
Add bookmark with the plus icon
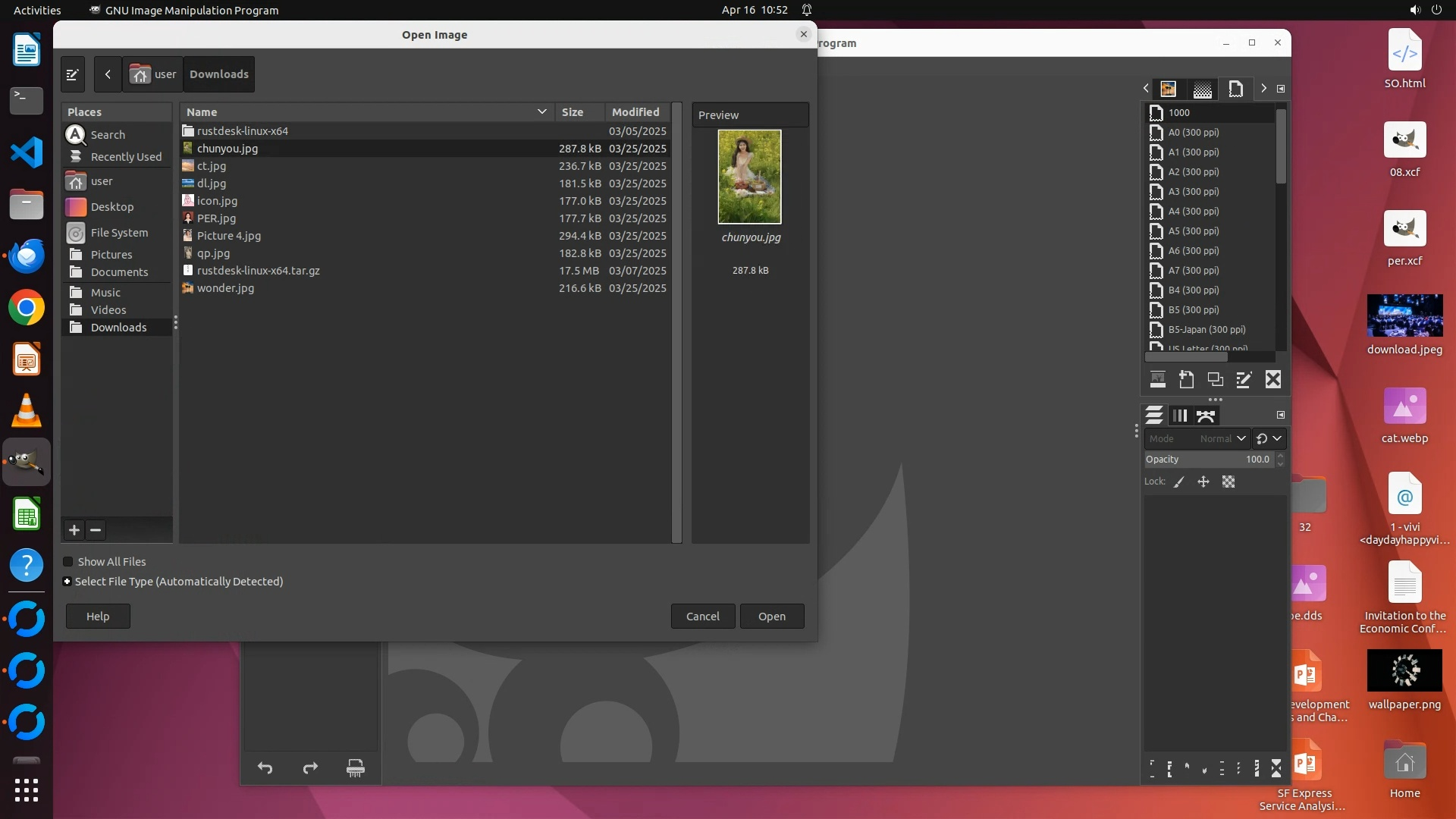(x=74, y=531)
